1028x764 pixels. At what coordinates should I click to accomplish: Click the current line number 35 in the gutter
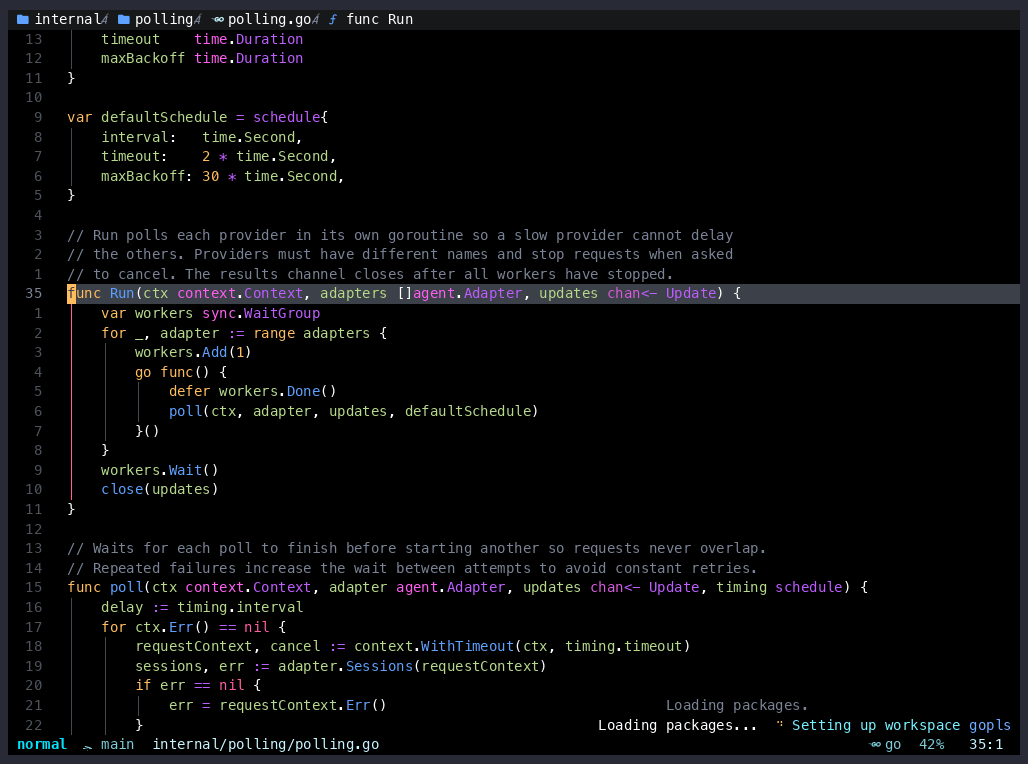(33, 294)
